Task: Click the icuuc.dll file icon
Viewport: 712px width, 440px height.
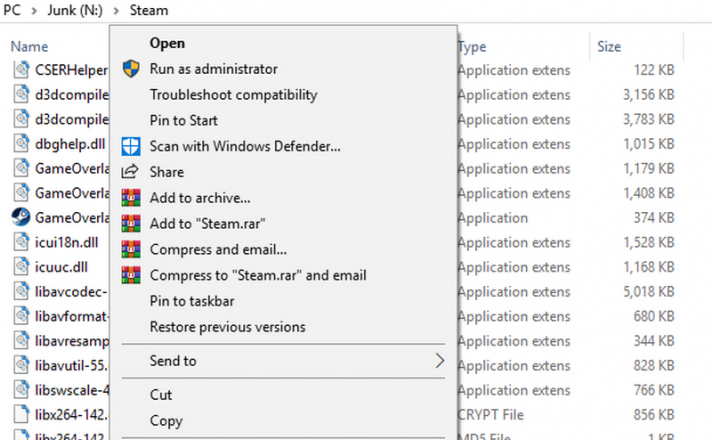Action: (21, 267)
